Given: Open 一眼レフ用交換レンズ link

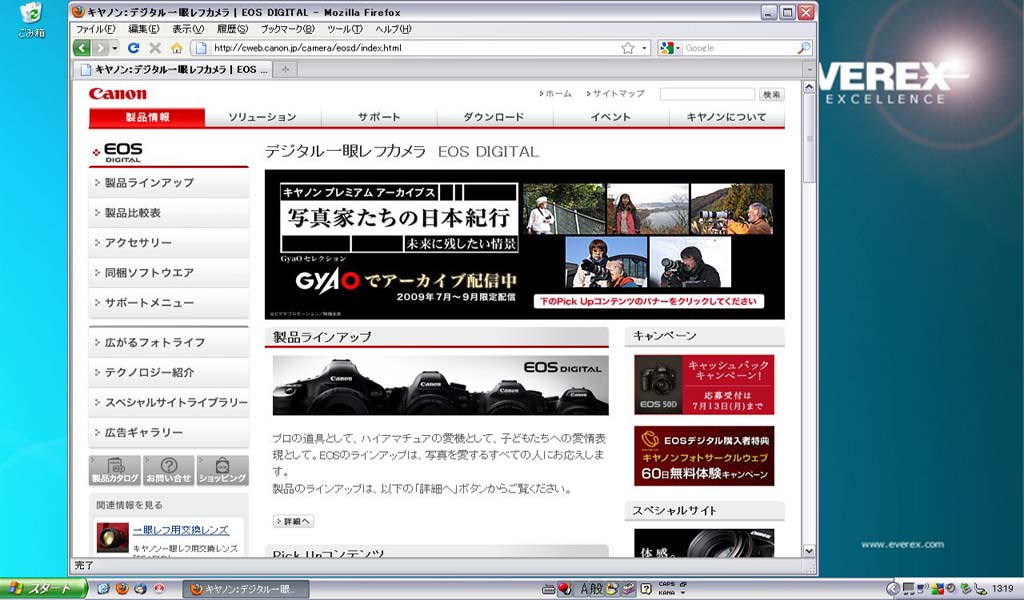Looking at the screenshot, I should coord(181,530).
